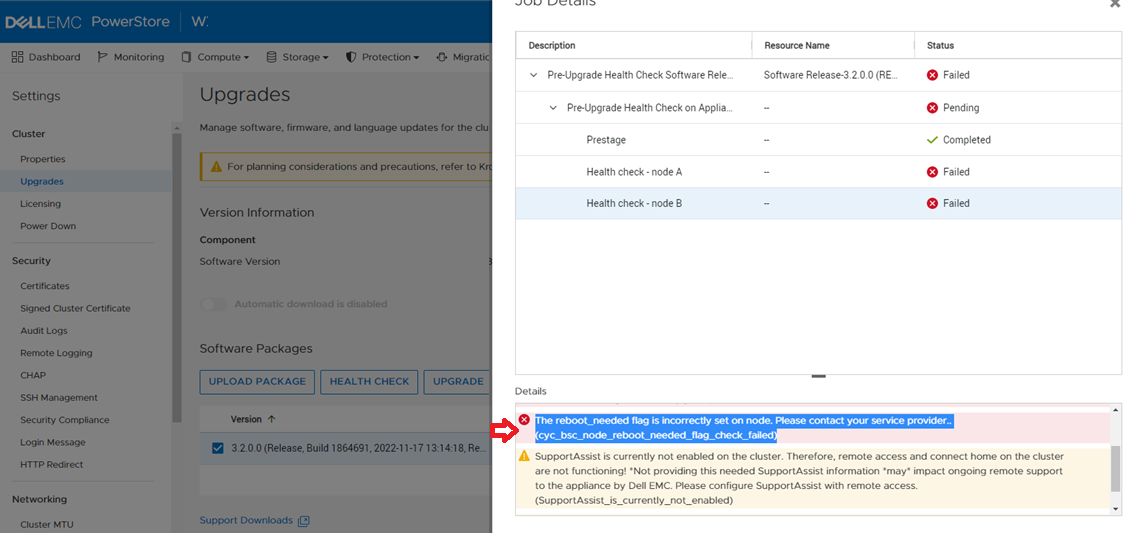The width and height of the screenshot is (1130, 533).
Task: Click the Status column header
Action: (x=940, y=45)
